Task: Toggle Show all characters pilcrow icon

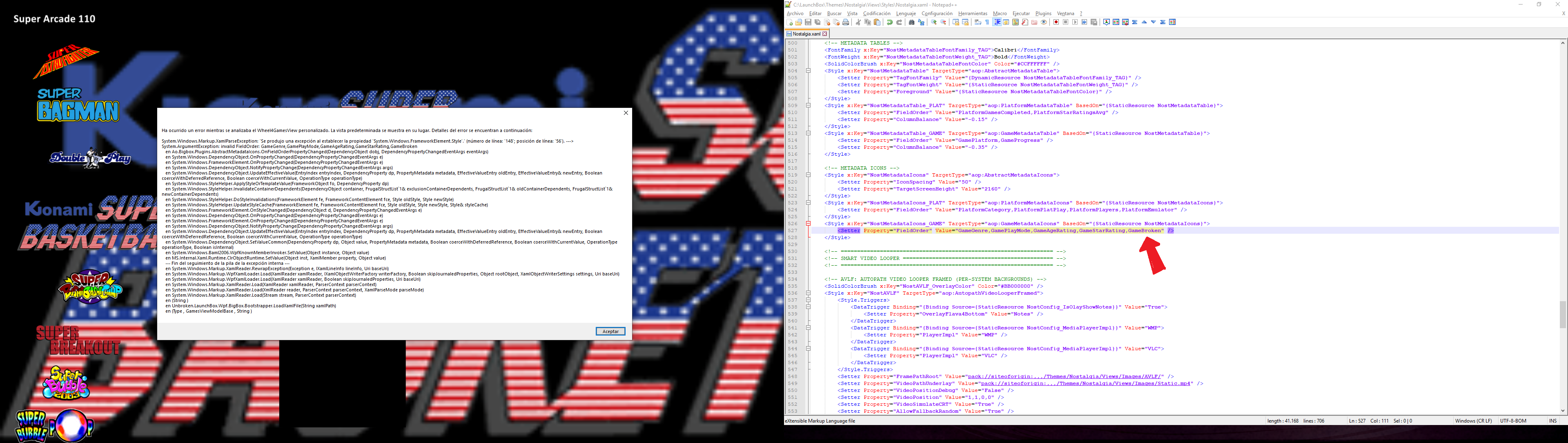Action: coord(987,22)
